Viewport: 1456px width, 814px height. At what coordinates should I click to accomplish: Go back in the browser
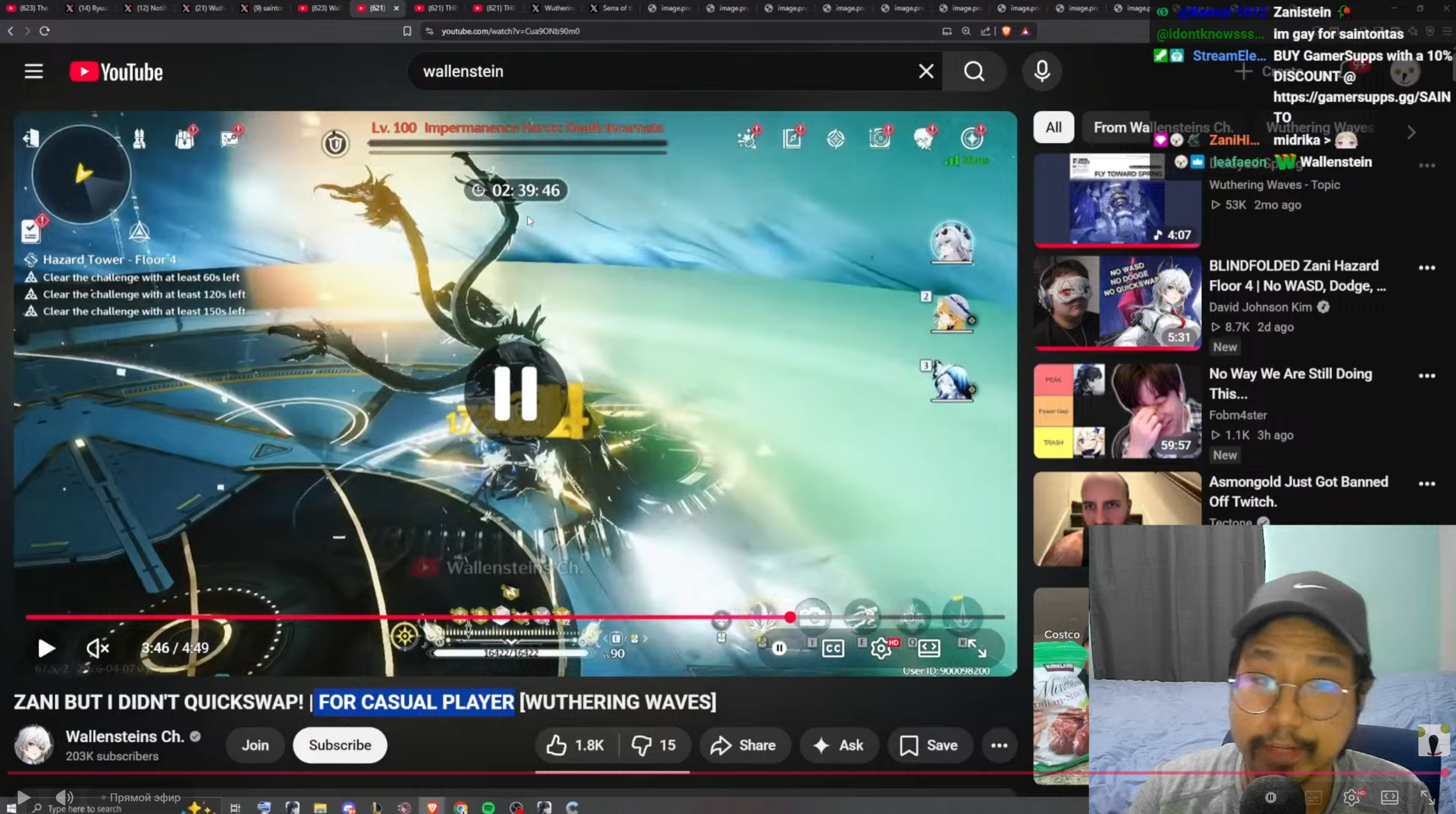click(x=11, y=31)
